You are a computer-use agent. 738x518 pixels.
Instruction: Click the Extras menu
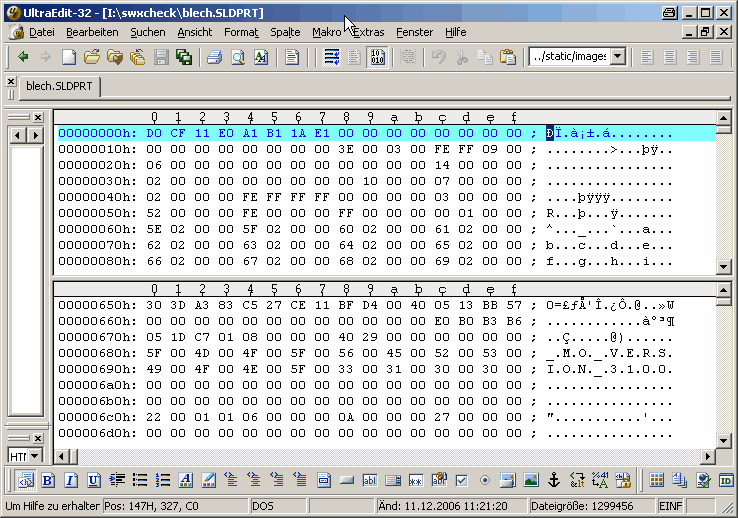coord(368,32)
